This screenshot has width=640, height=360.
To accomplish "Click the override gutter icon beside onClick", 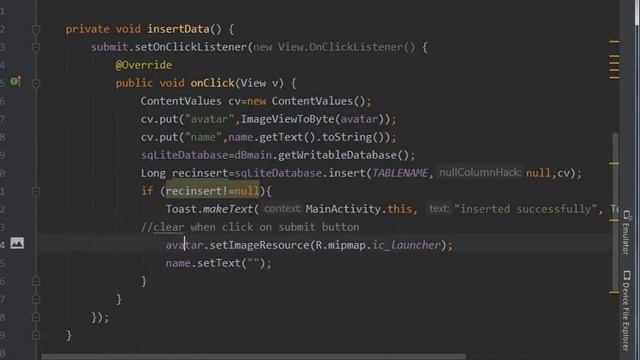I will [15, 82].
